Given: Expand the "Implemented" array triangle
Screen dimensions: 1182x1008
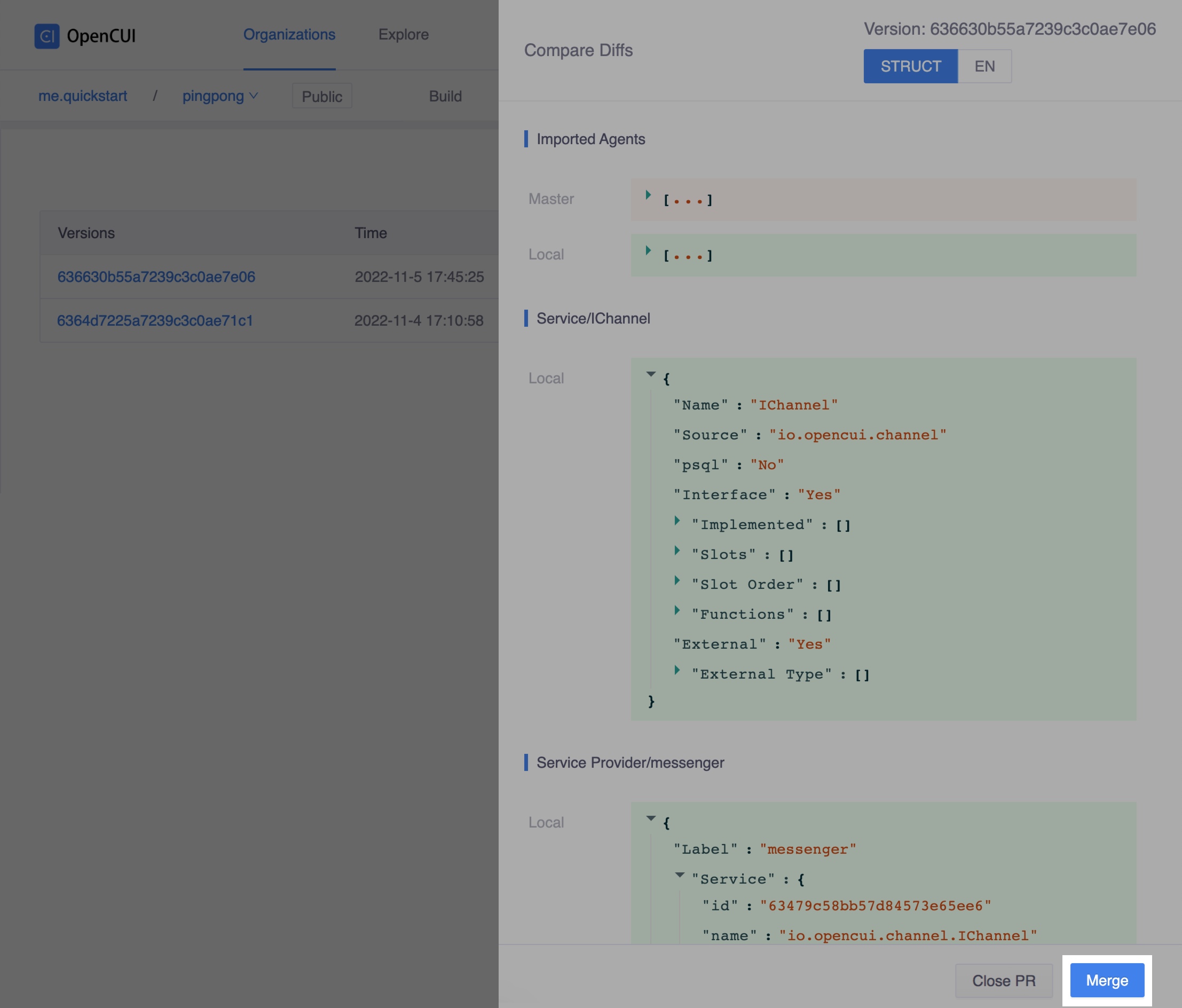Looking at the screenshot, I should (x=677, y=520).
